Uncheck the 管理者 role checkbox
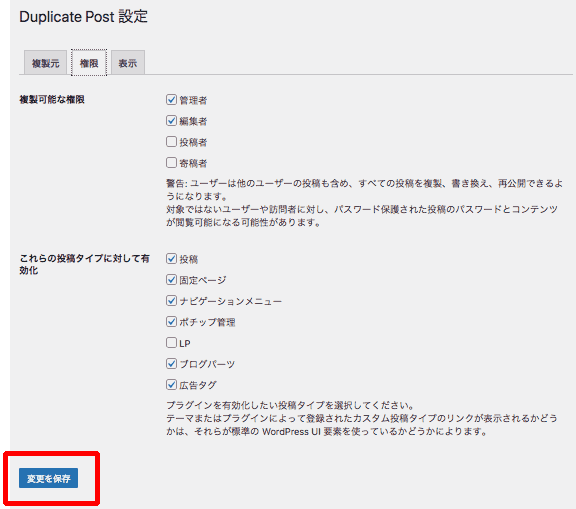The width and height of the screenshot is (576, 509). point(171,100)
